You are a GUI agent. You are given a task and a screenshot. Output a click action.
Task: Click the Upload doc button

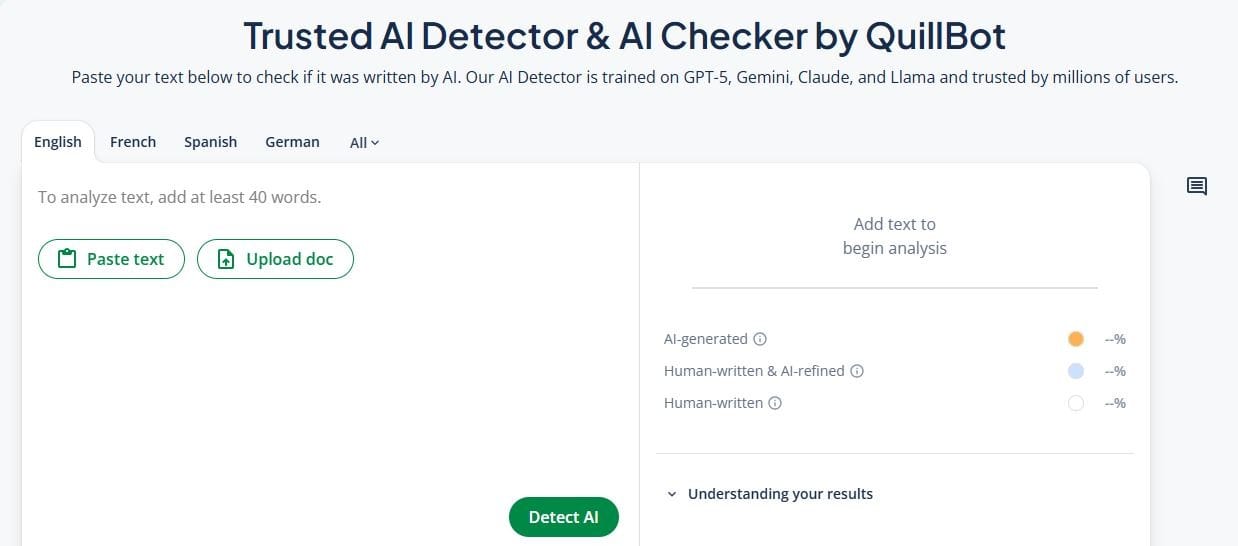[275, 259]
